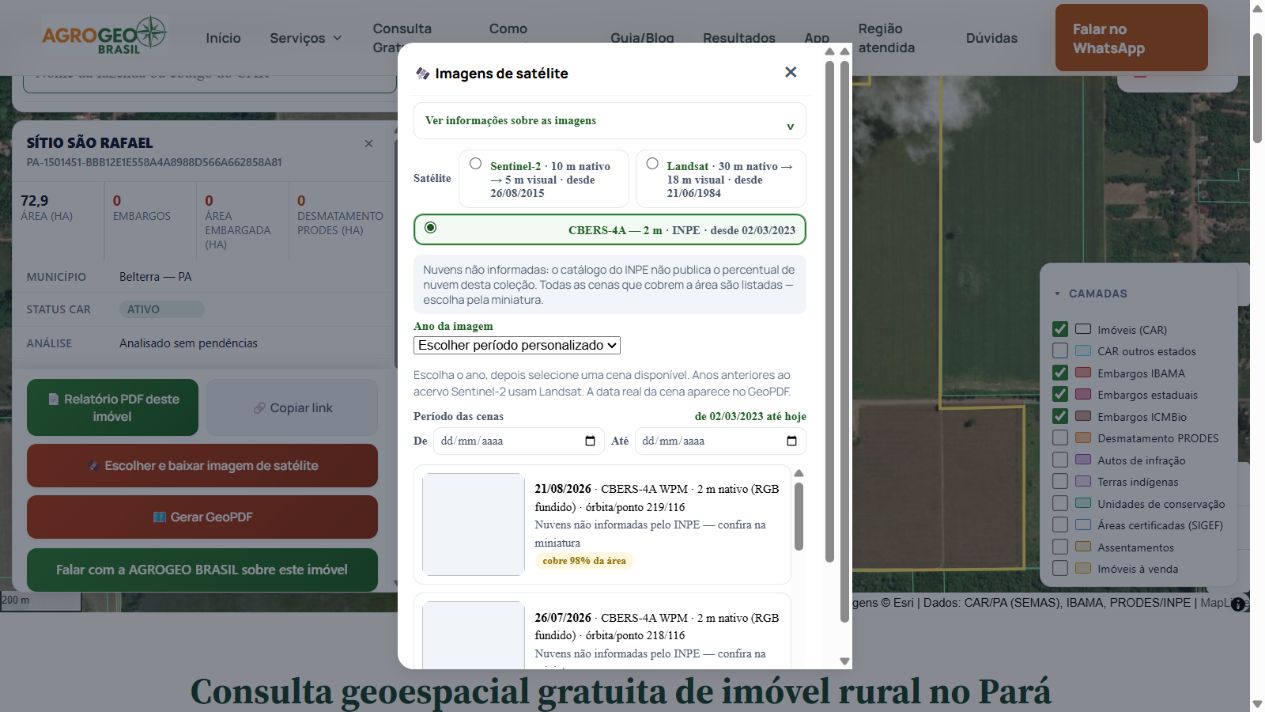This screenshot has width=1265, height=712.
Task: Click the scene list scroll up arrow
Action: pyautogui.click(x=799, y=473)
